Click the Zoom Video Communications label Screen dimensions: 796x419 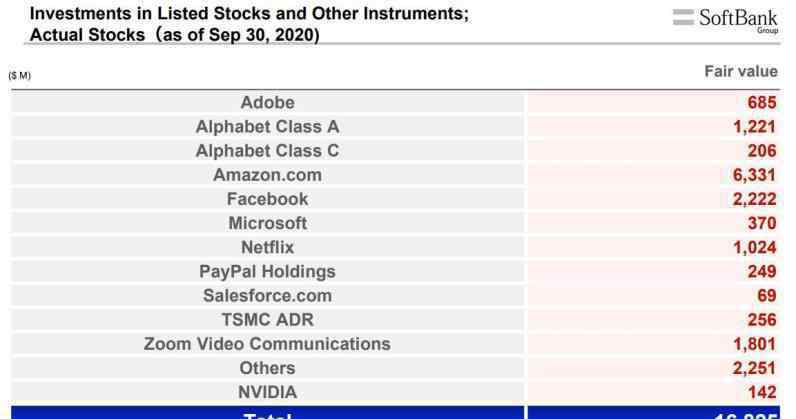click(x=268, y=344)
